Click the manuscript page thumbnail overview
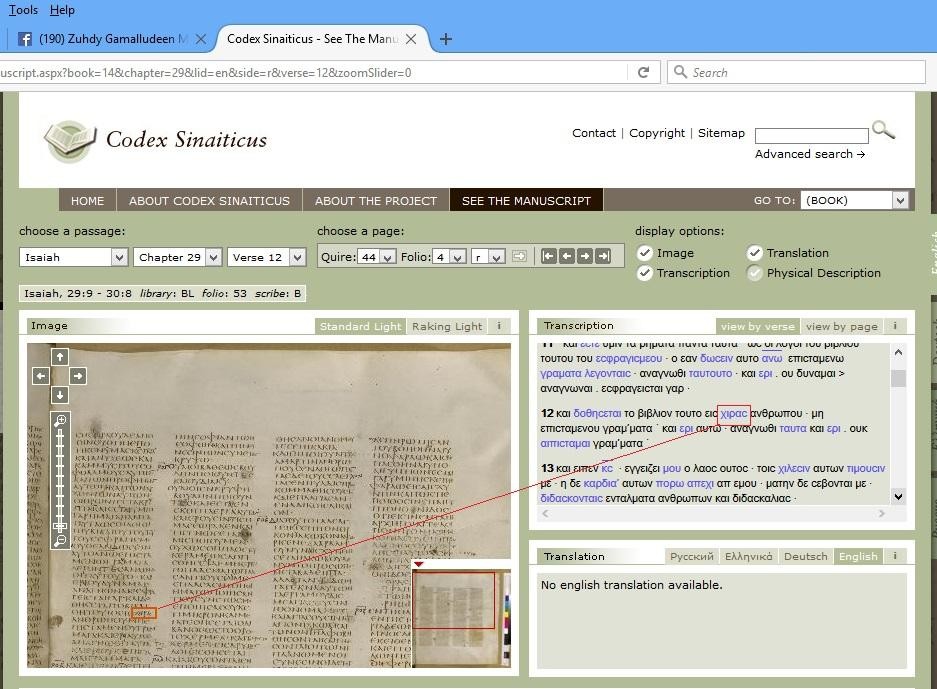Image resolution: width=937 pixels, height=689 pixels. tap(461, 618)
